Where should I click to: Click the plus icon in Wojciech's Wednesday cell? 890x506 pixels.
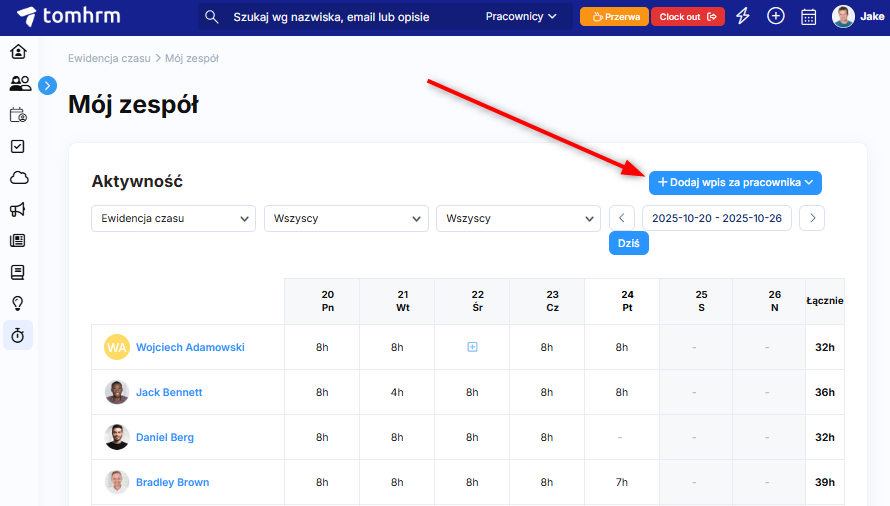472,347
